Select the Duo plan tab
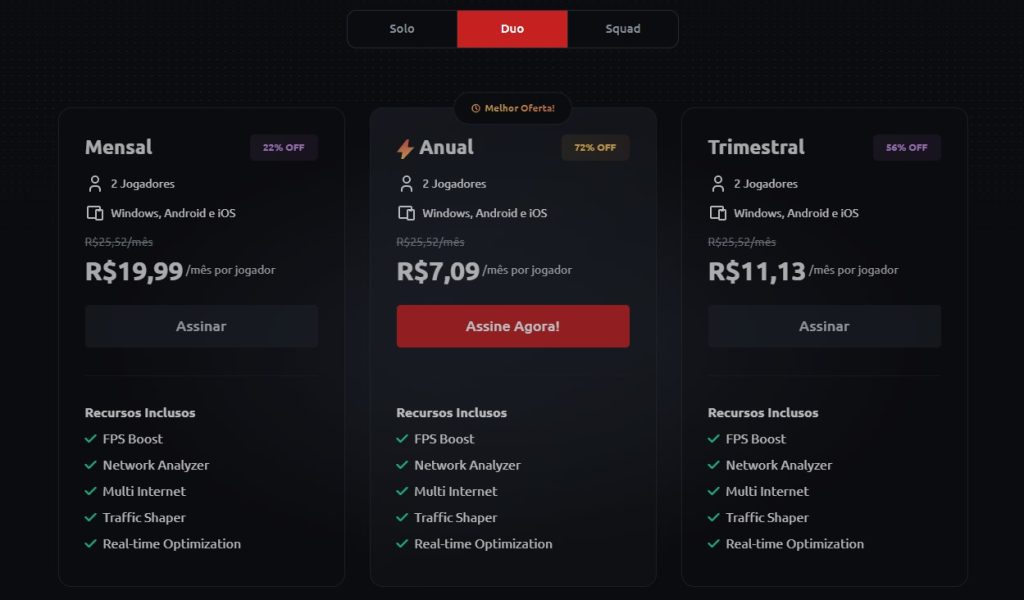This screenshot has width=1024, height=600. 512,29
